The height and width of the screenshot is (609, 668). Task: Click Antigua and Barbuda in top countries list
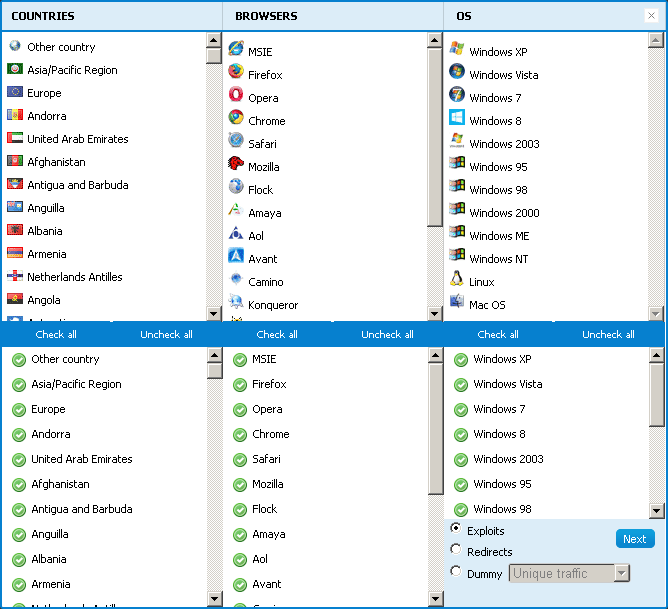point(78,185)
